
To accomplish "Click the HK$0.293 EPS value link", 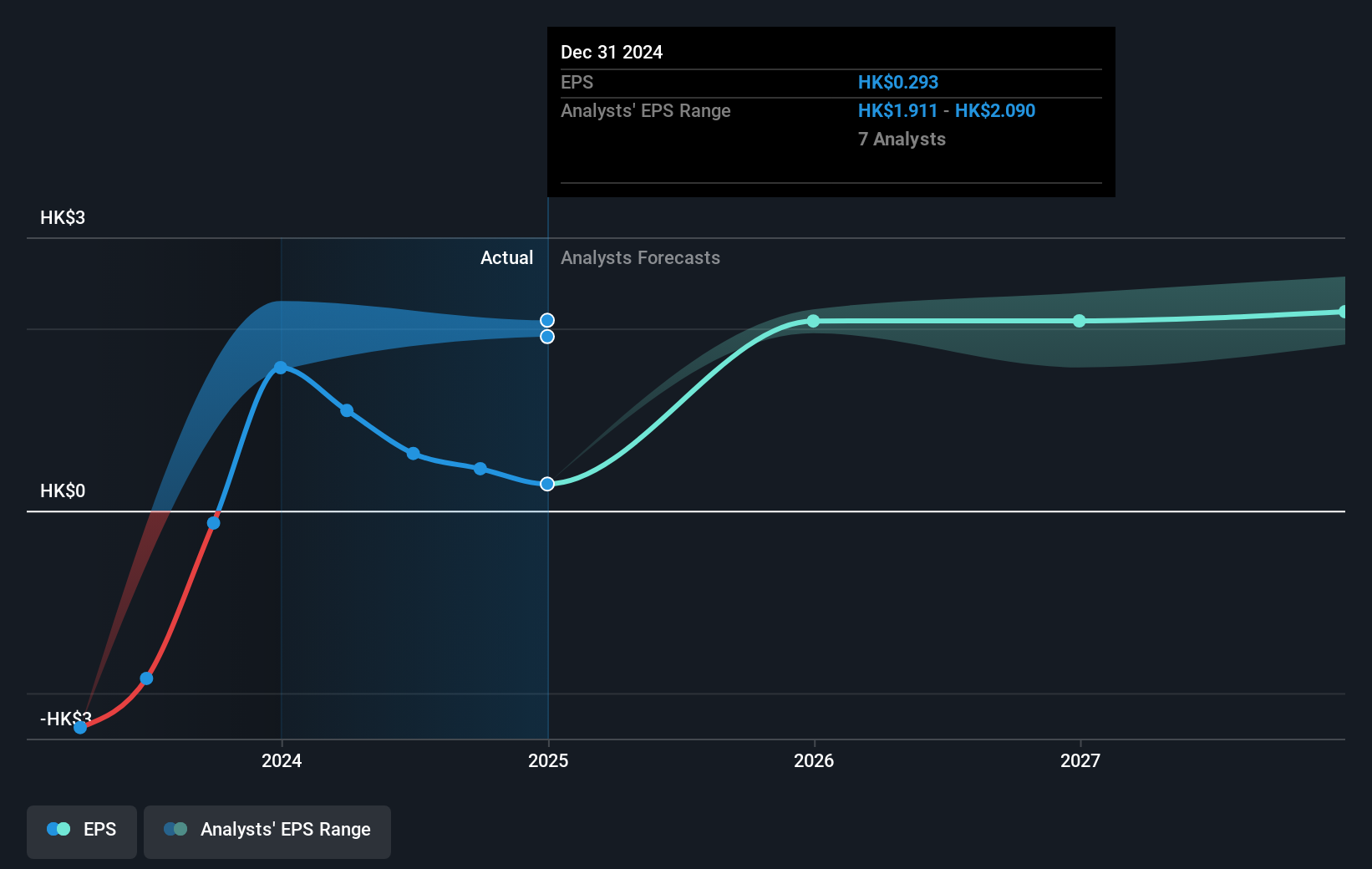I will click(897, 82).
